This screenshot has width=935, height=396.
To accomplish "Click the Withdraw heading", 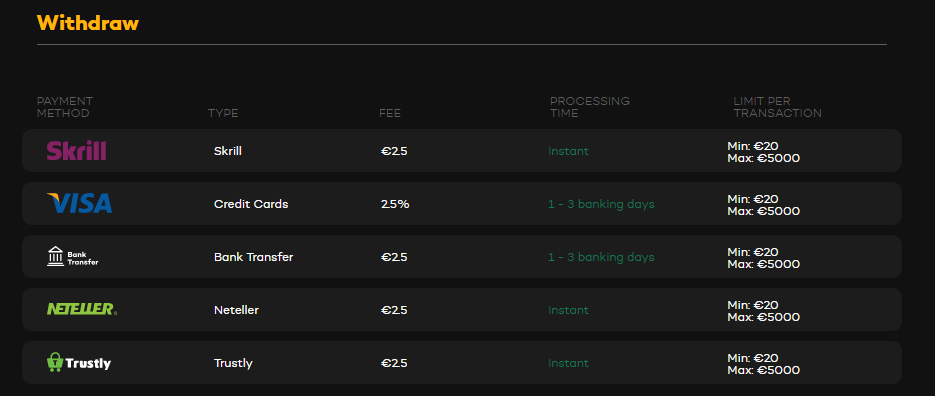I will (x=88, y=23).
